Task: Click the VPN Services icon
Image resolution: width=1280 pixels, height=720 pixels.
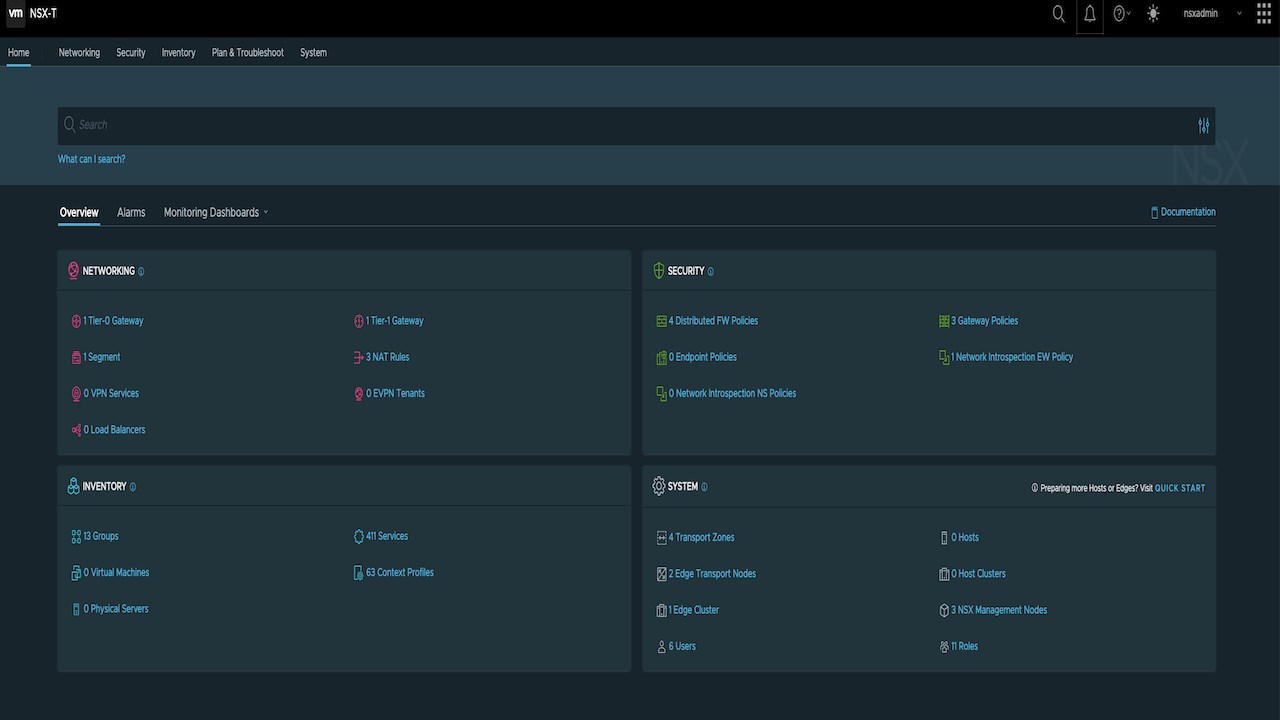Action: [76, 394]
